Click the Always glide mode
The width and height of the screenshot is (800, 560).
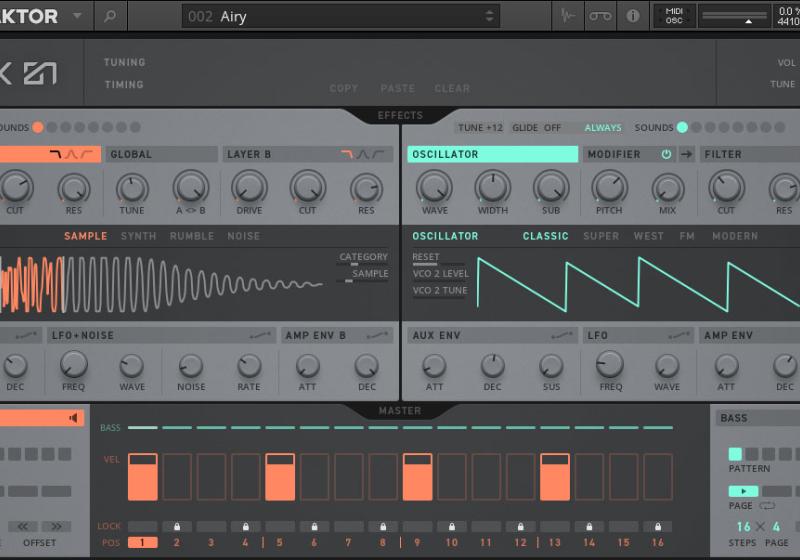603,128
